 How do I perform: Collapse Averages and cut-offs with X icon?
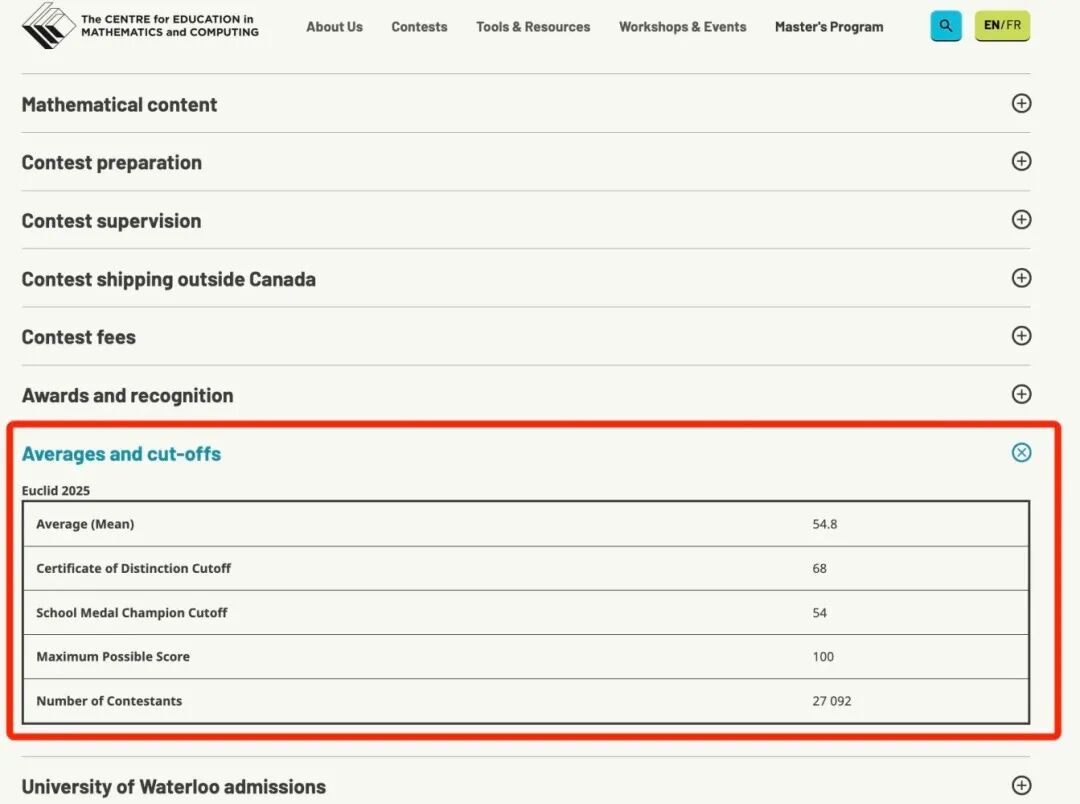1021,453
